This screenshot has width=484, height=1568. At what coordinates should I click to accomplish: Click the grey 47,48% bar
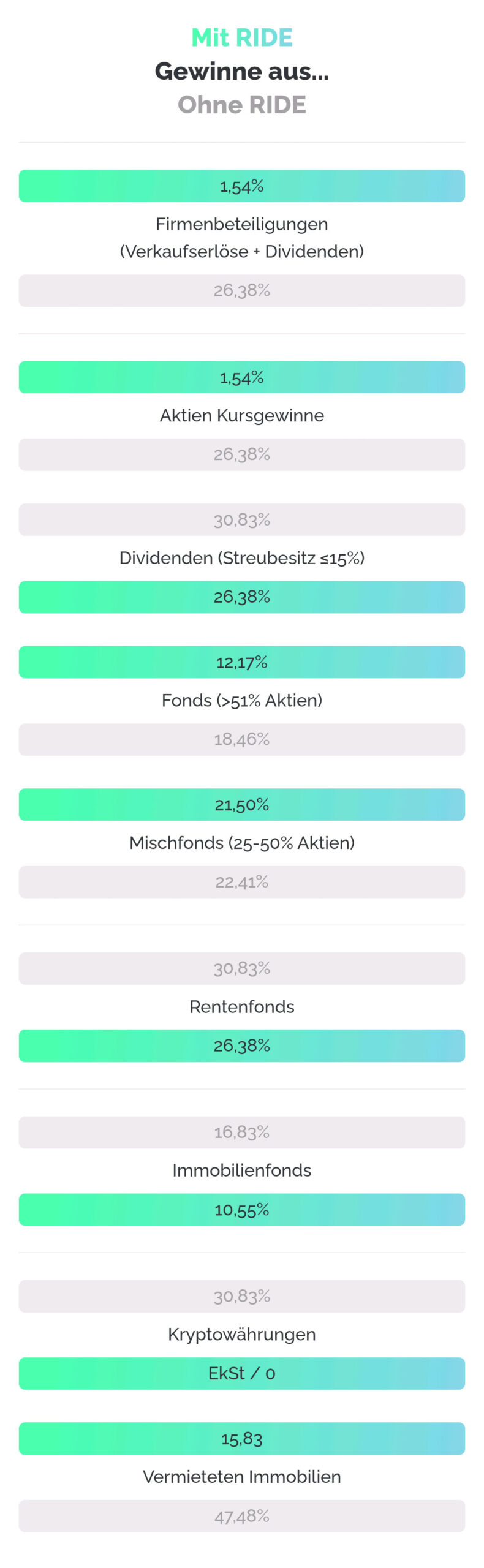coord(242,1517)
